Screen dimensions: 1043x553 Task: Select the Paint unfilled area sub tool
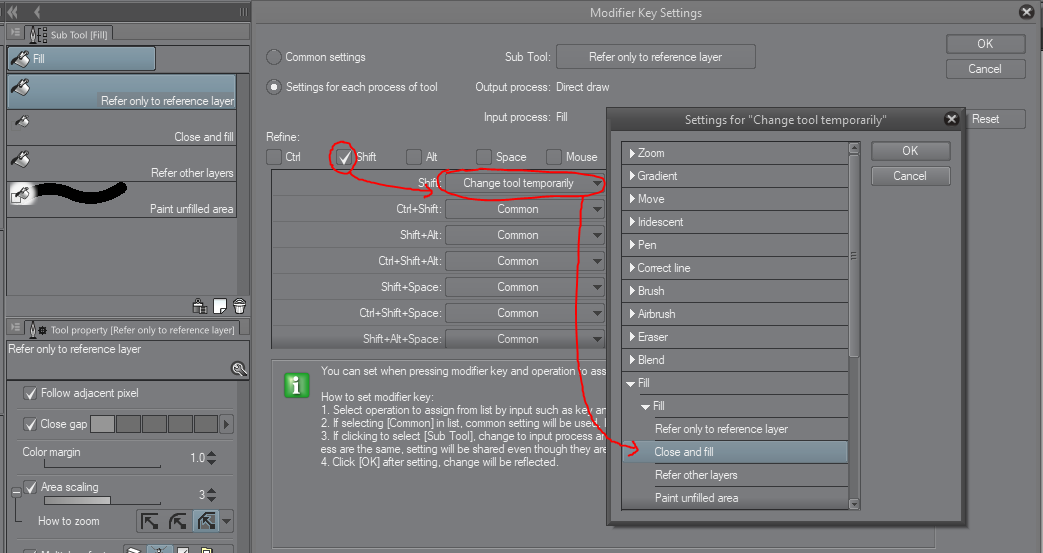[121, 198]
